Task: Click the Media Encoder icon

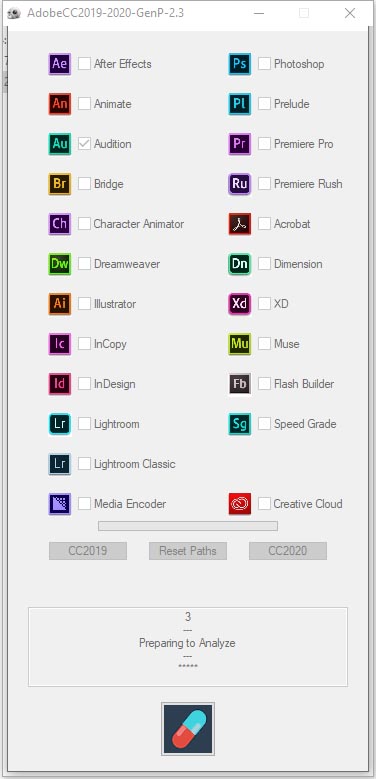Action: [x=60, y=504]
